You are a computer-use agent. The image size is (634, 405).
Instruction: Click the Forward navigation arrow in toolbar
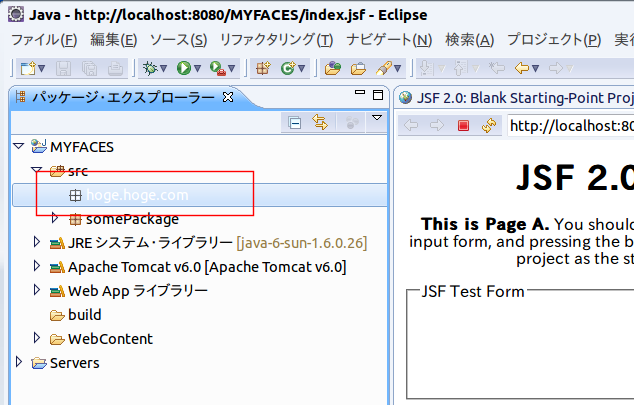556,68
